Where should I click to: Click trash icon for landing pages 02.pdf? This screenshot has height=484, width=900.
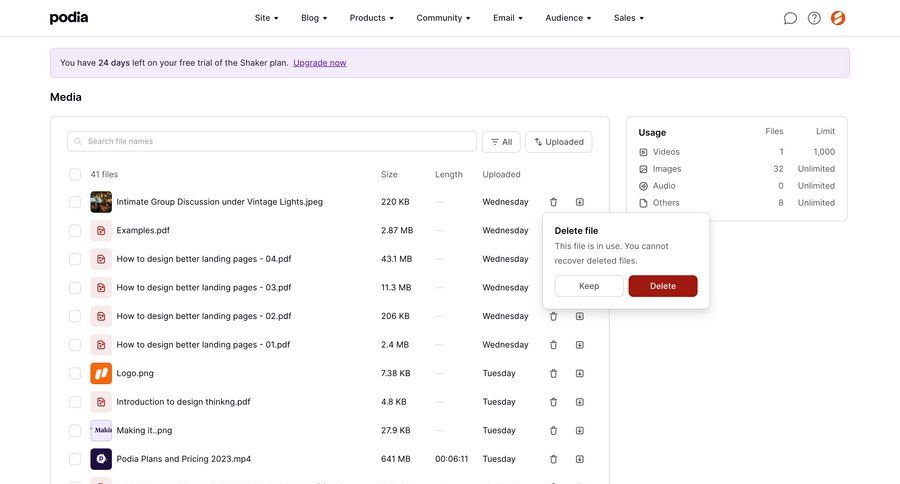tap(553, 316)
